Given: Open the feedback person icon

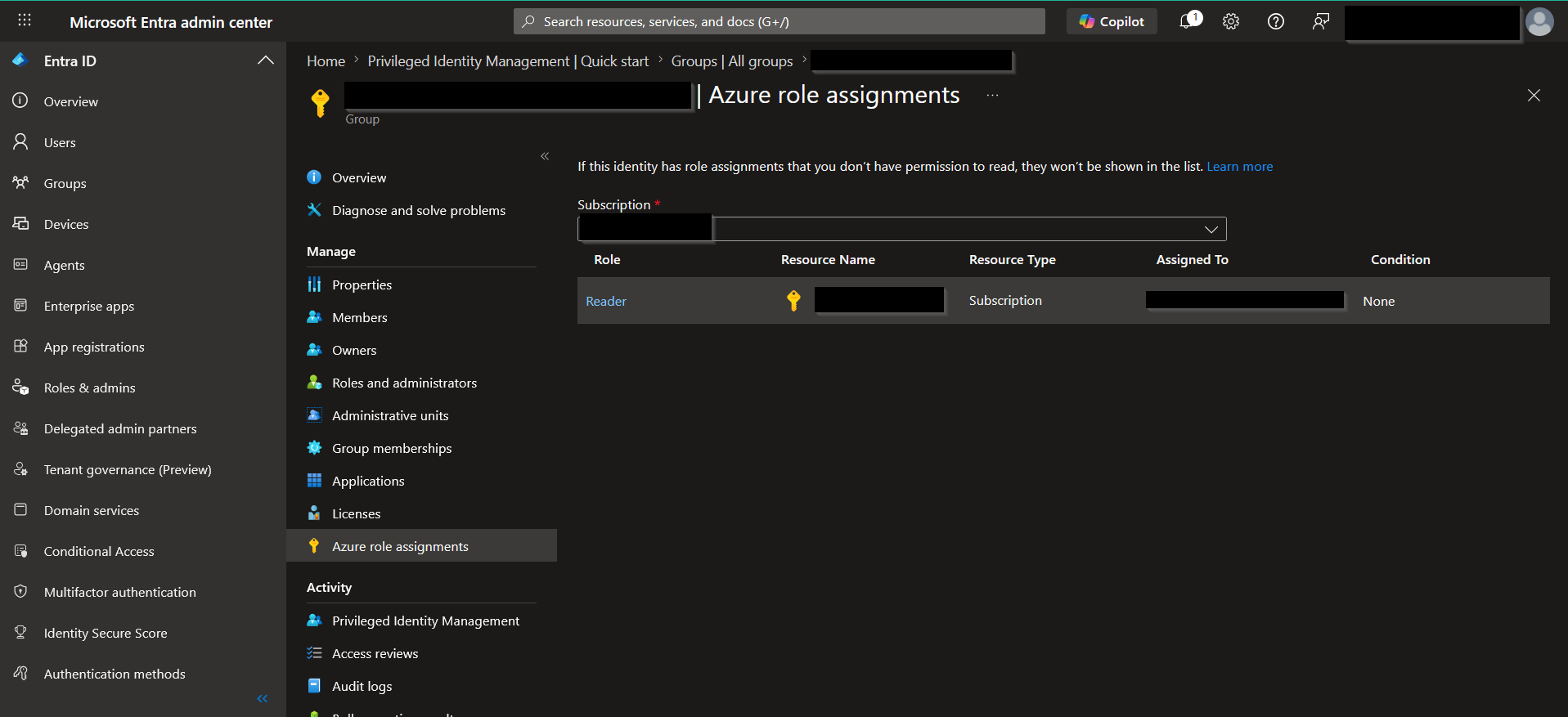Looking at the screenshot, I should coord(1320,21).
